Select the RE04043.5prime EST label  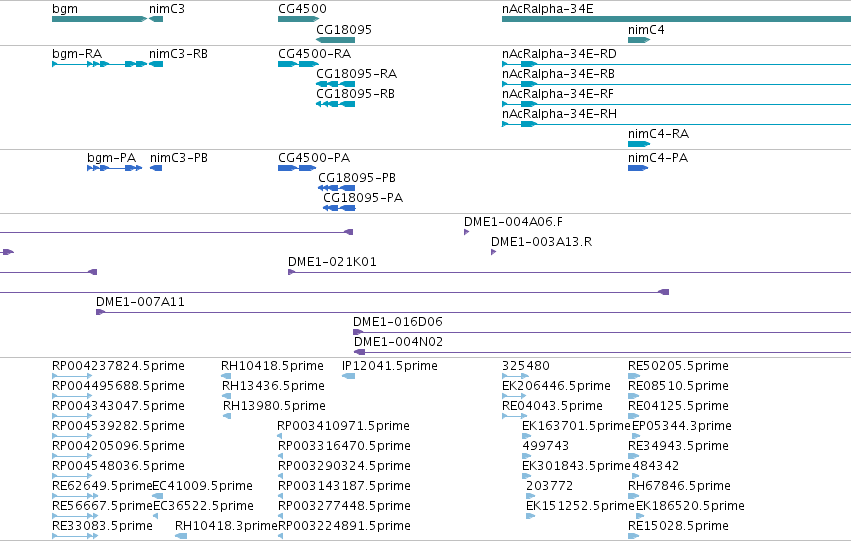[x=552, y=406]
